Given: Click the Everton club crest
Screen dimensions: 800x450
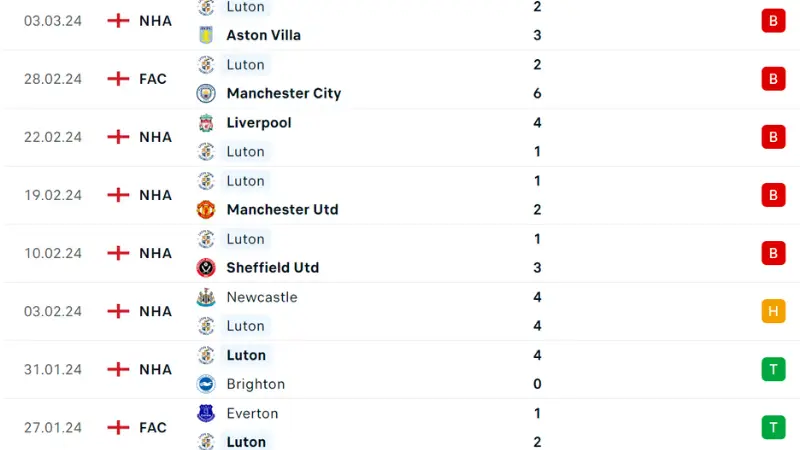Looking at the screenshot, I should click(206, 413).
